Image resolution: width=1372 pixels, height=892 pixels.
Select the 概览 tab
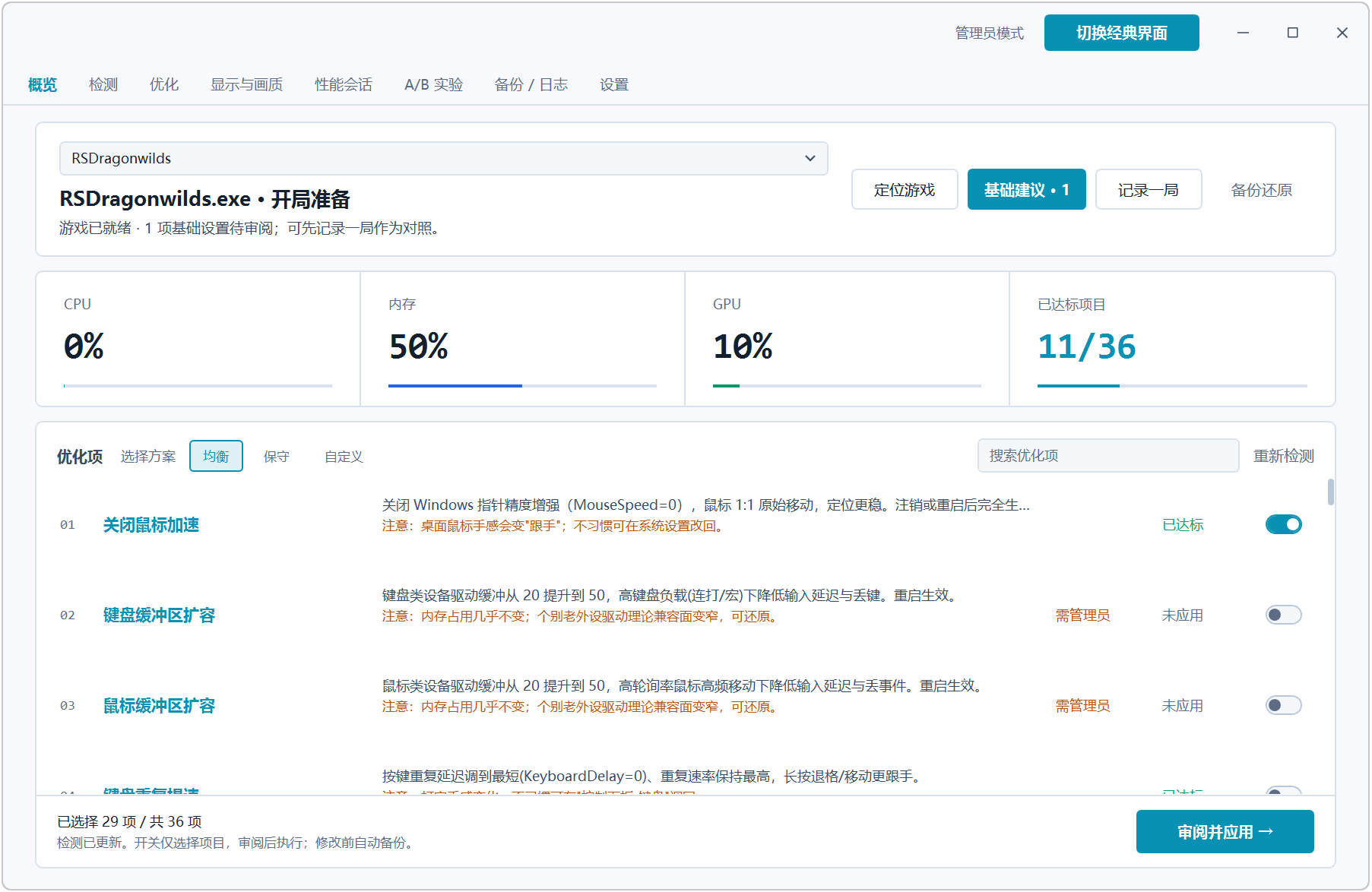(x=43, y=84)
